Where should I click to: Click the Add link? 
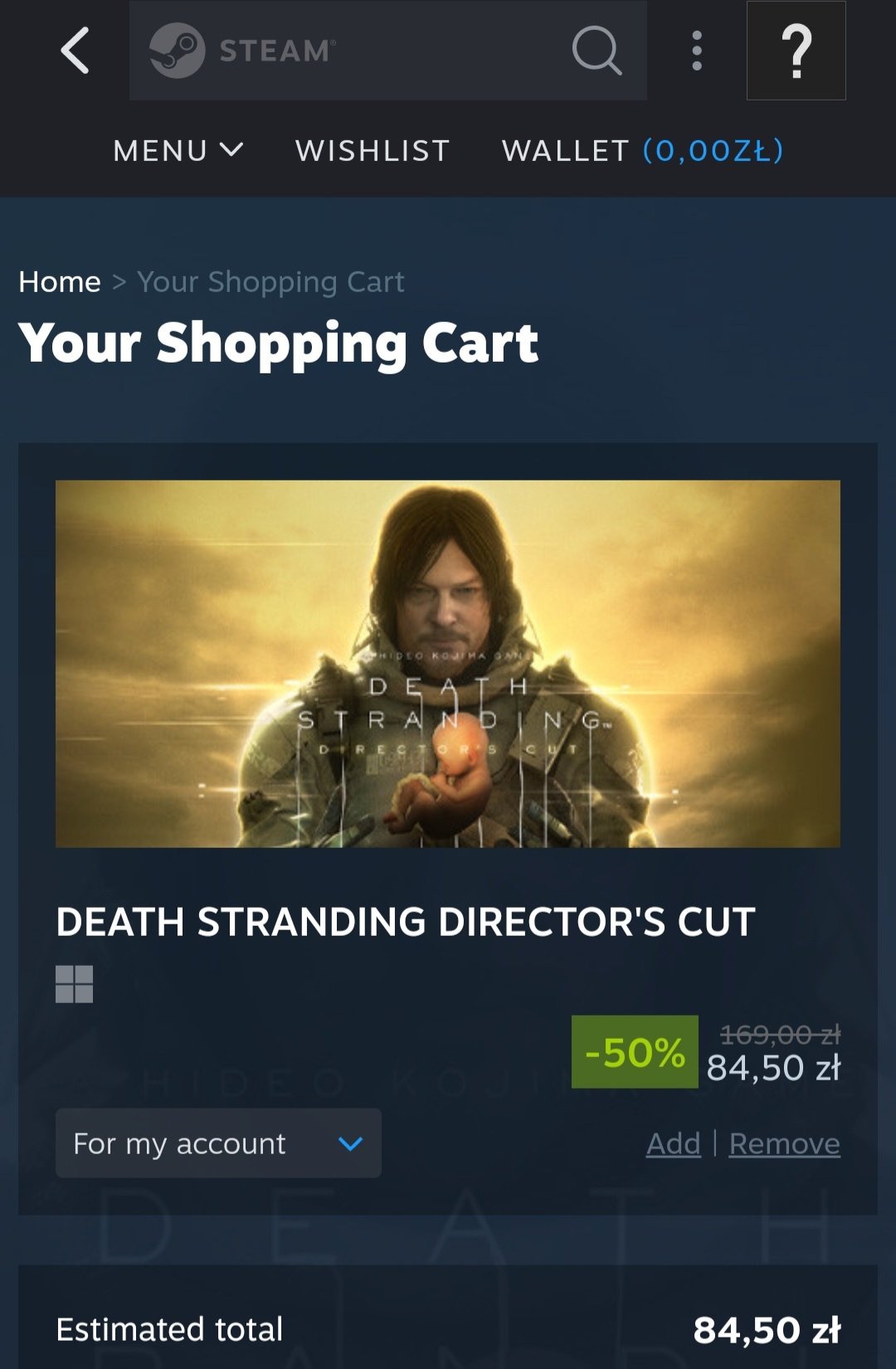674,1143
